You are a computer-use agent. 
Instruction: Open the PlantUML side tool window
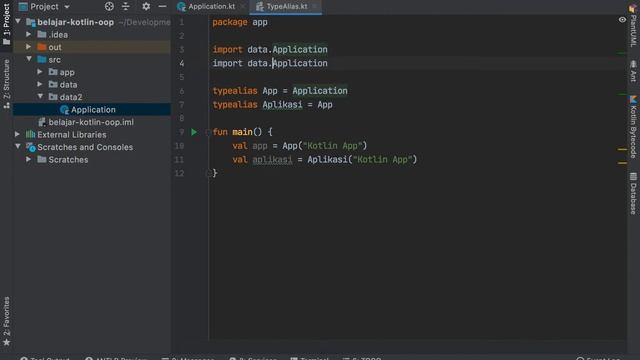click(x=633, y=26)
